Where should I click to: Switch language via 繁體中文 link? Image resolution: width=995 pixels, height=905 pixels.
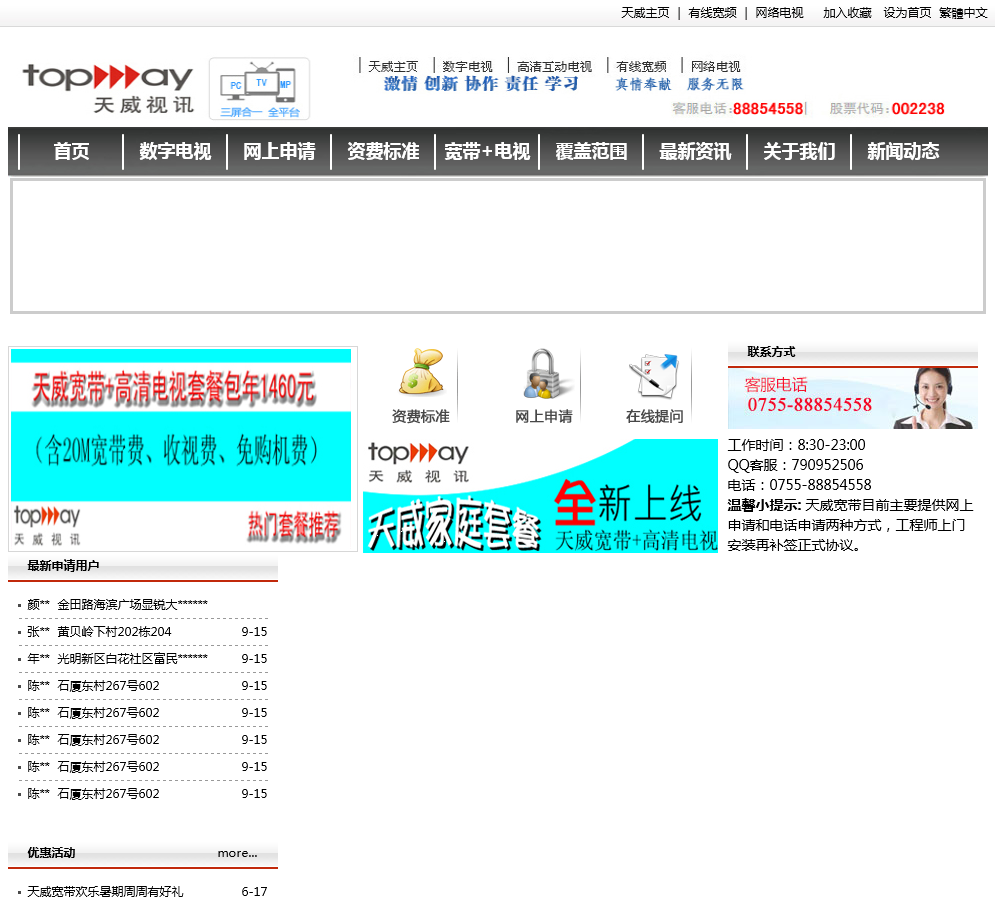[x=963, y=13]
